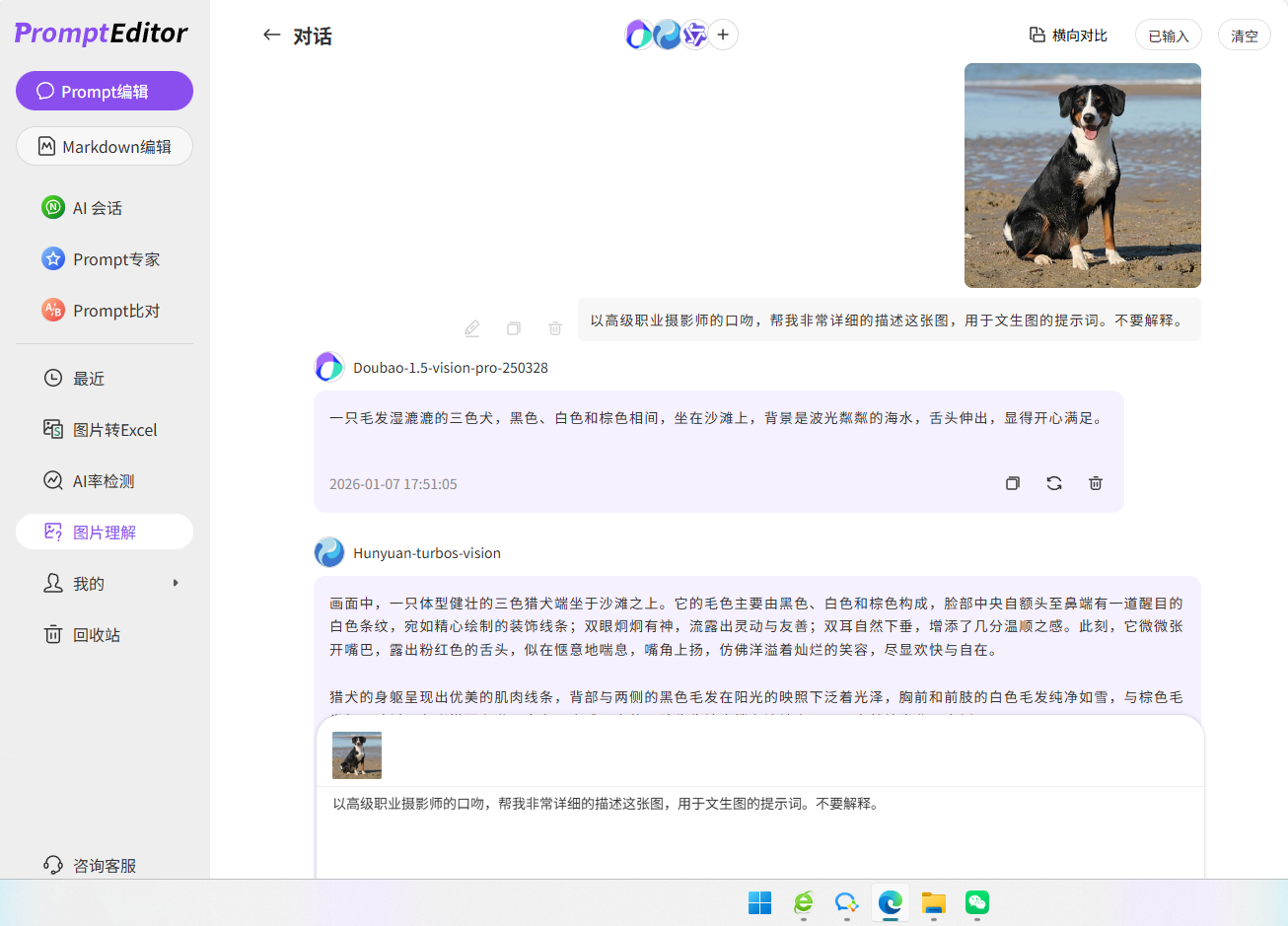
Task: Open the 图片转Excel tool
Action: tap(104, 429)
